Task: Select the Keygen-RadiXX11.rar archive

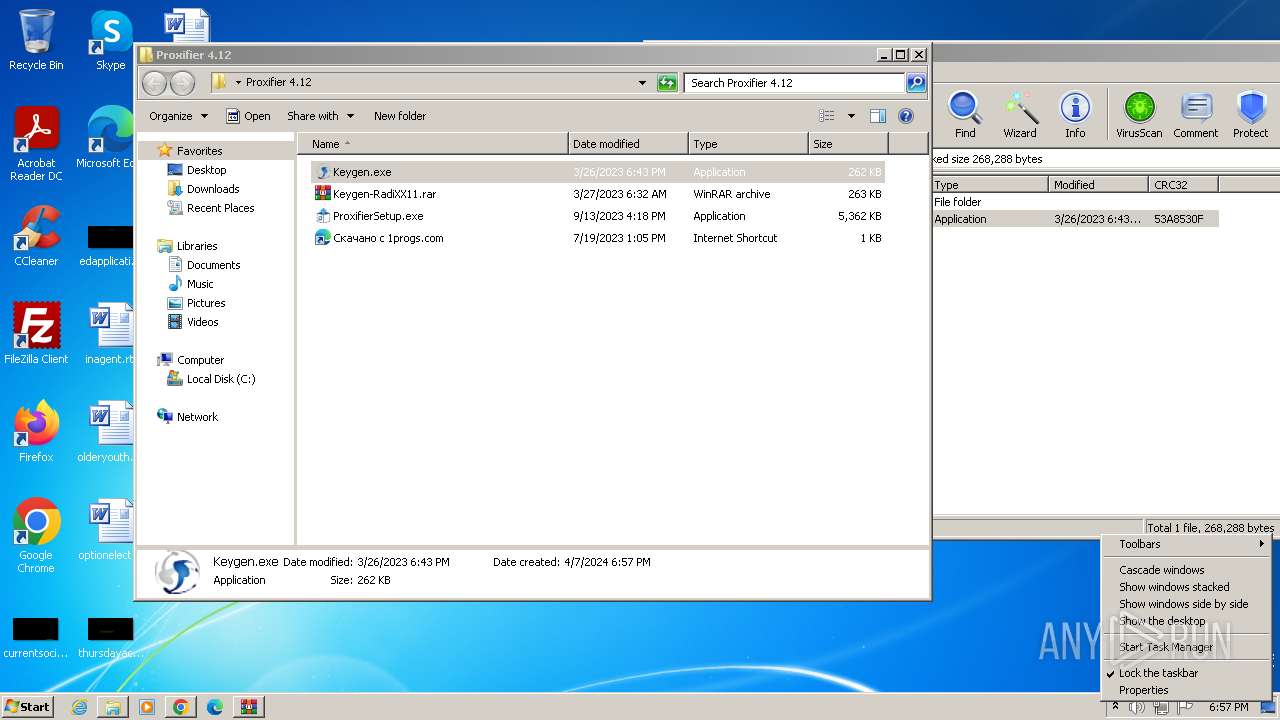Action: 598,194
